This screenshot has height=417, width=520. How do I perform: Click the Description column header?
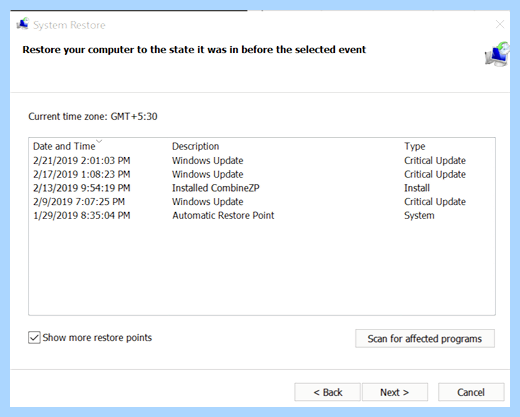pyautogui.click(x=195, y=146)
